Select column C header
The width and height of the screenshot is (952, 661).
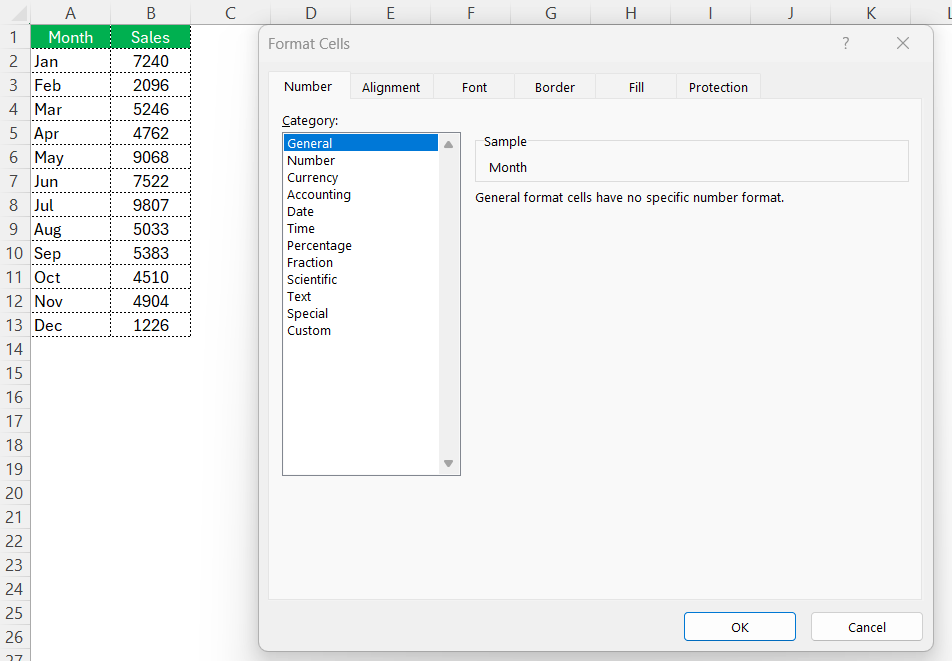click(x=230, y=13)
